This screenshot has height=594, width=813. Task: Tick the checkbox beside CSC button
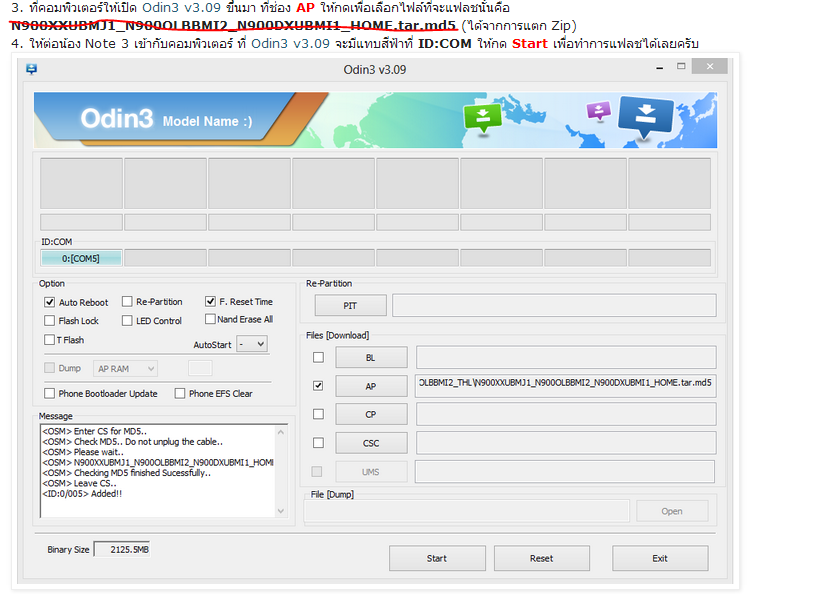[x=318, y=443]
